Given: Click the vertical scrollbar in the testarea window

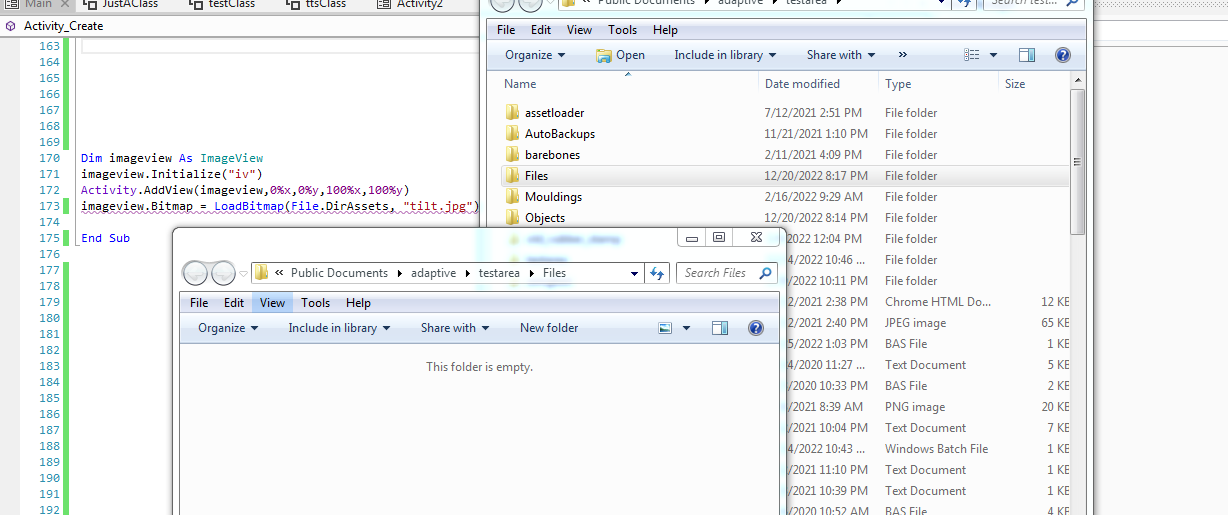Looking at the screenshot, I should click(1077, 160).
